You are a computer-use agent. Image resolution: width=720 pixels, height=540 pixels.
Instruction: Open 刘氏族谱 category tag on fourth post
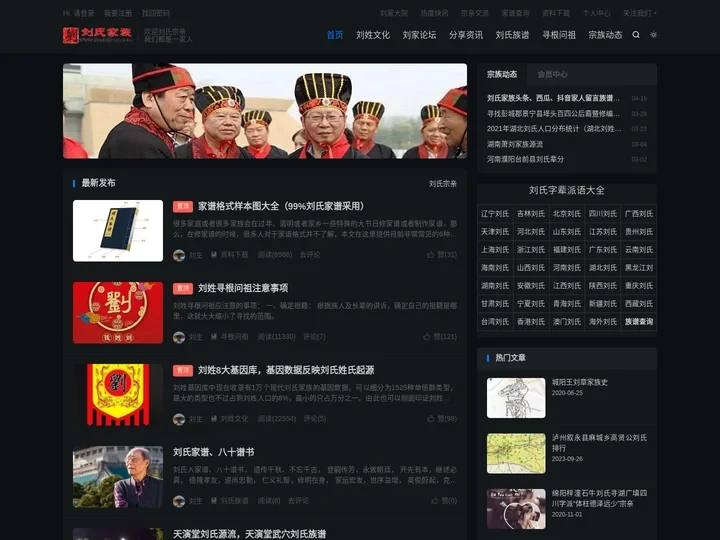tap(230, 501)
